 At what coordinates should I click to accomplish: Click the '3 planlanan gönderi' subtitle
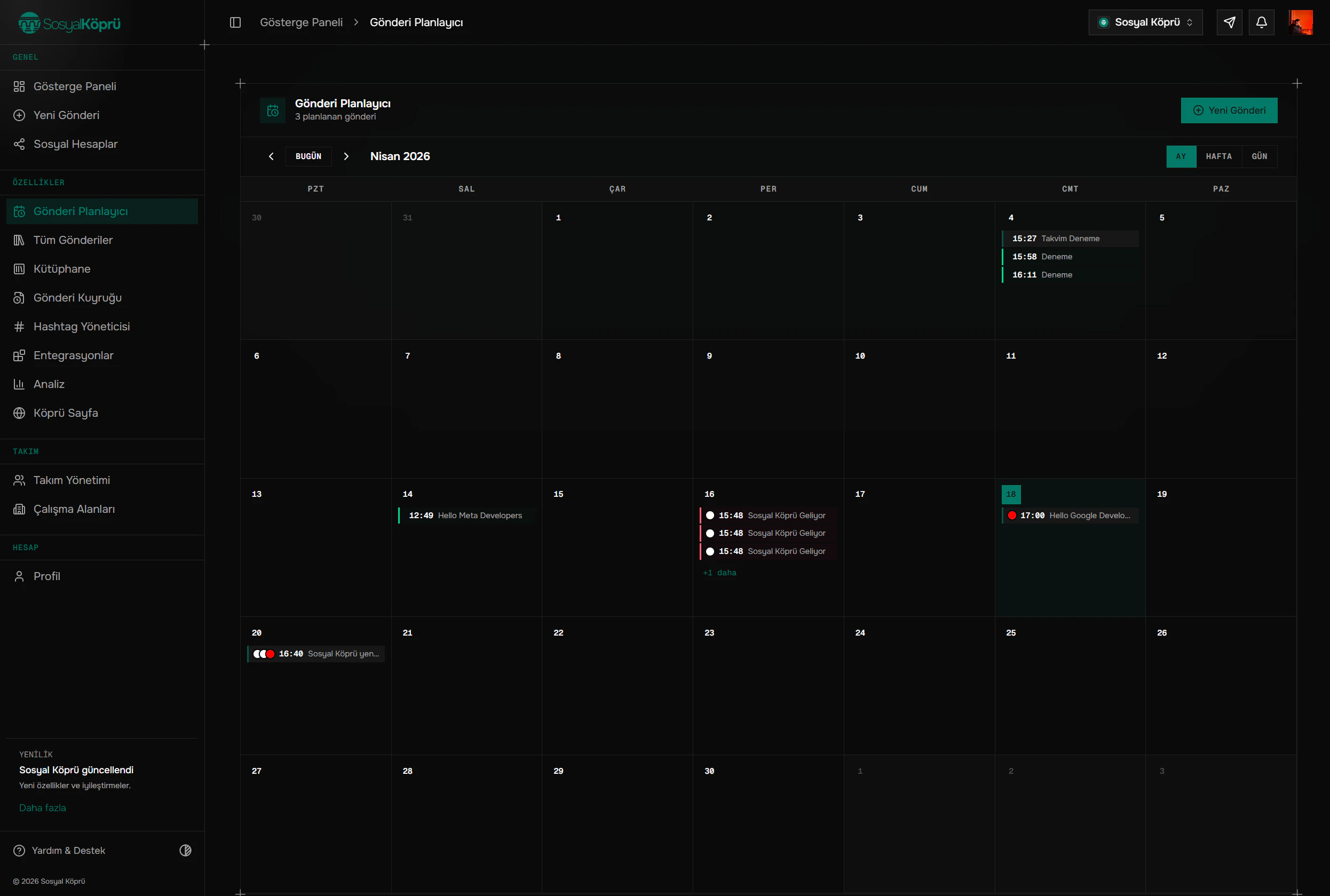click(336, 116)
